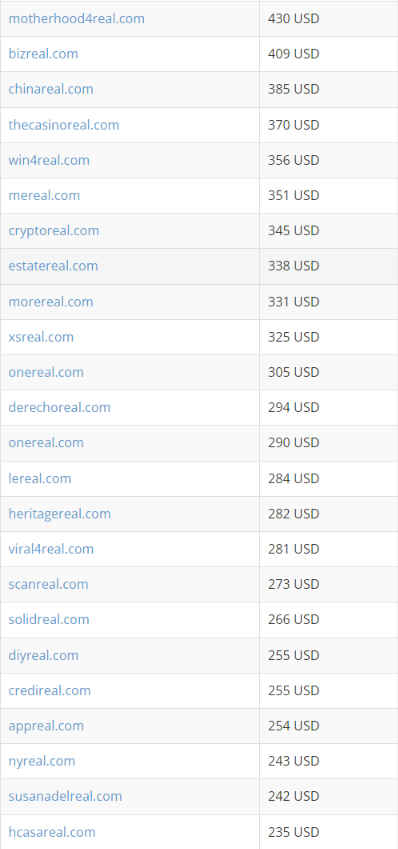398x849 pixels.
Task: Click onereal.com priced at 290 USD
Action: [46, 442]
